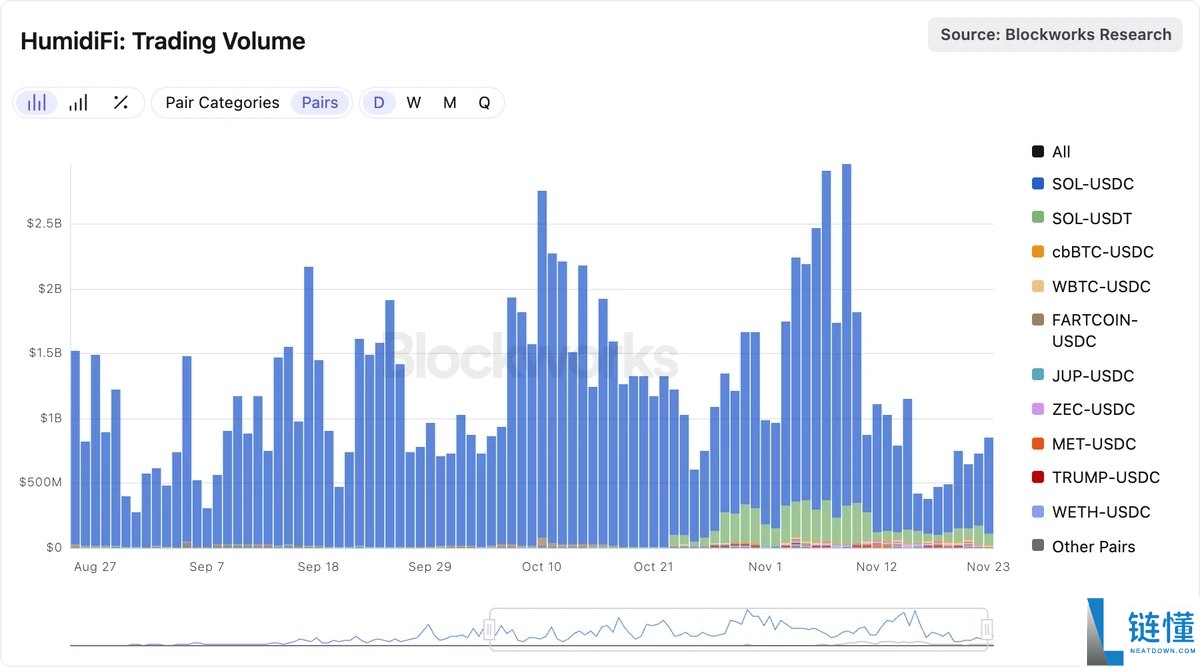Select quarterly (Q) interval
The image size is (1200, 667).
click(484, 103)
